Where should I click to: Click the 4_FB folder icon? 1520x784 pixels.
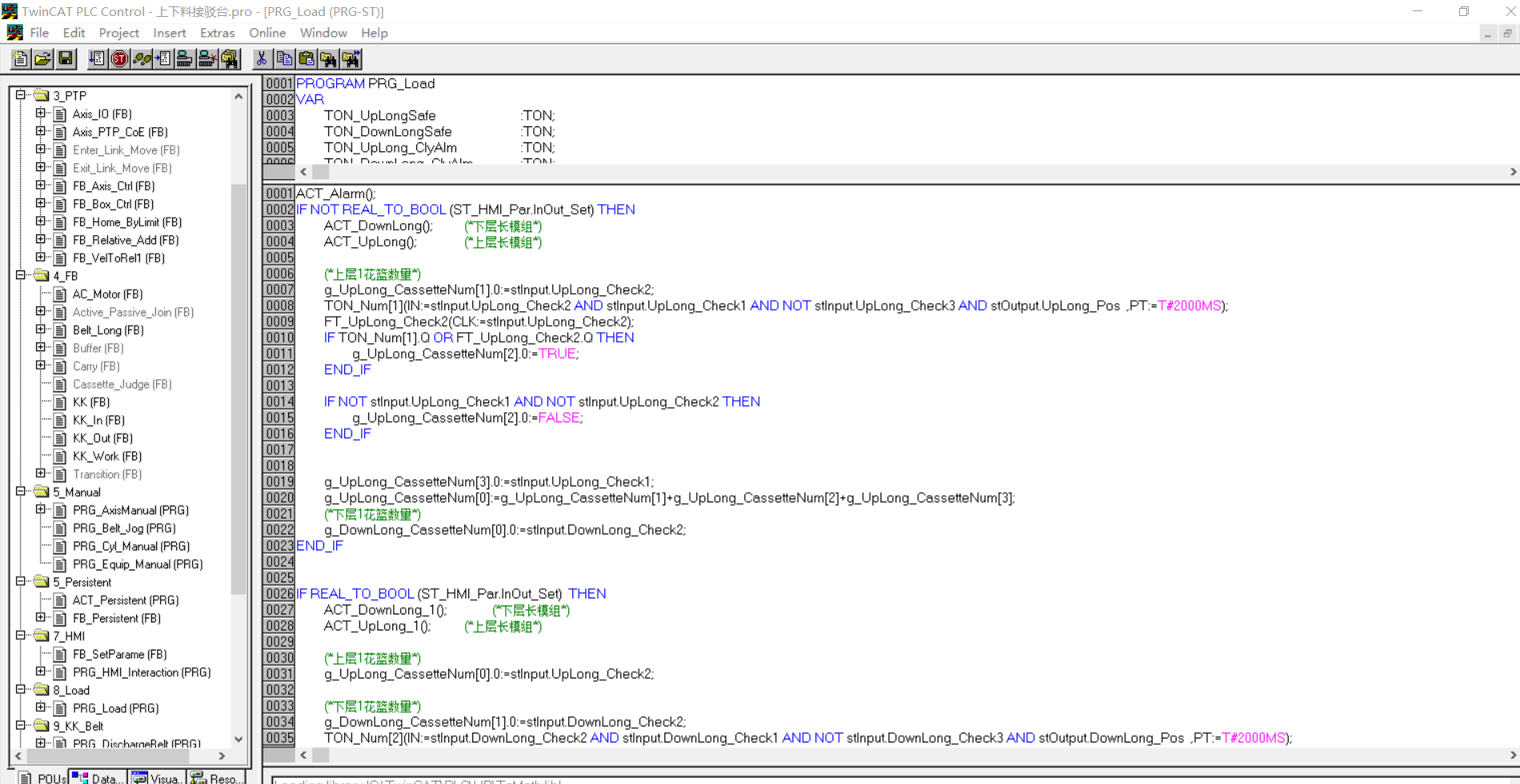42,276
